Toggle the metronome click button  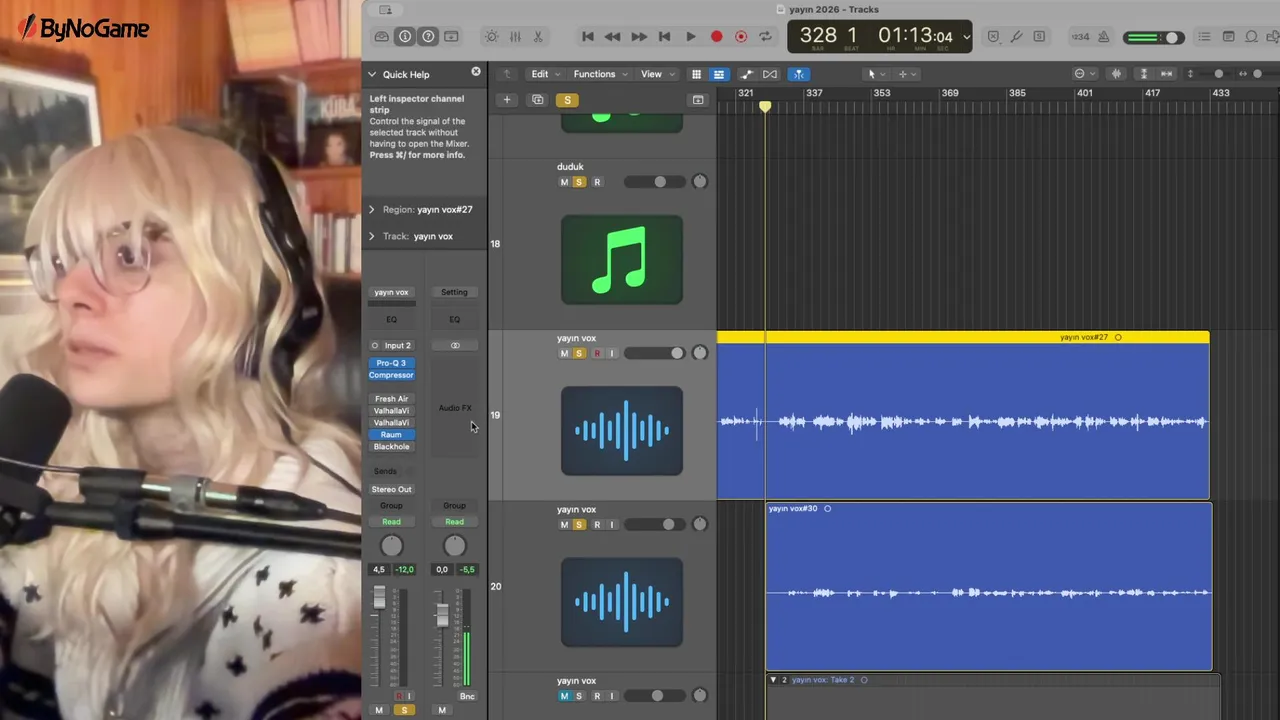tap(1104, 37)
